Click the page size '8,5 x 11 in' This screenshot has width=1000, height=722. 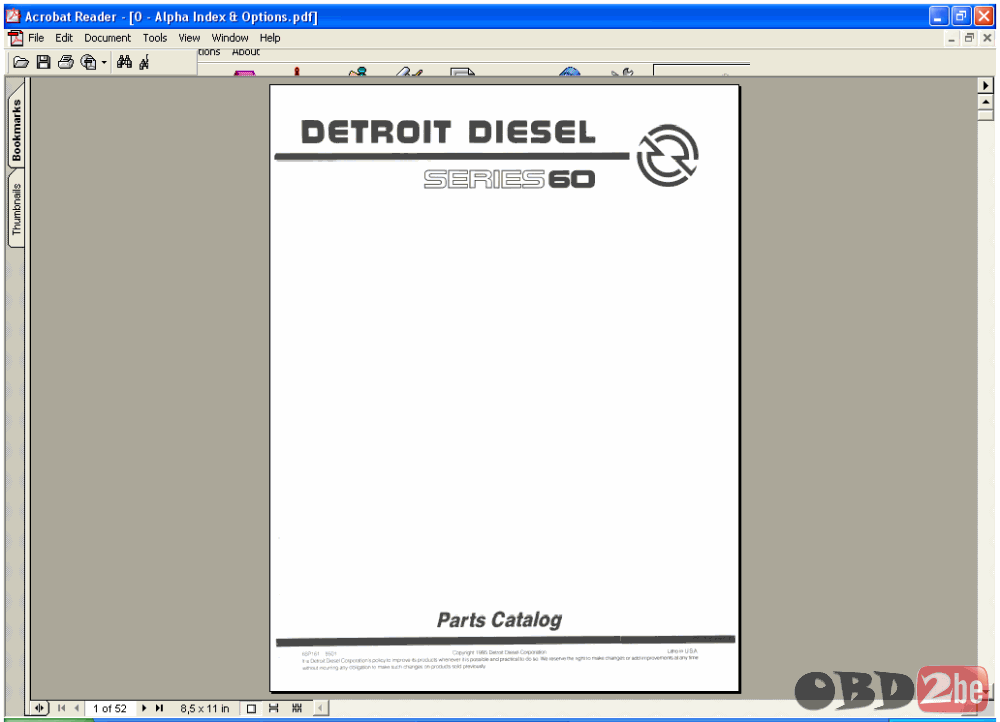[205, 709]
